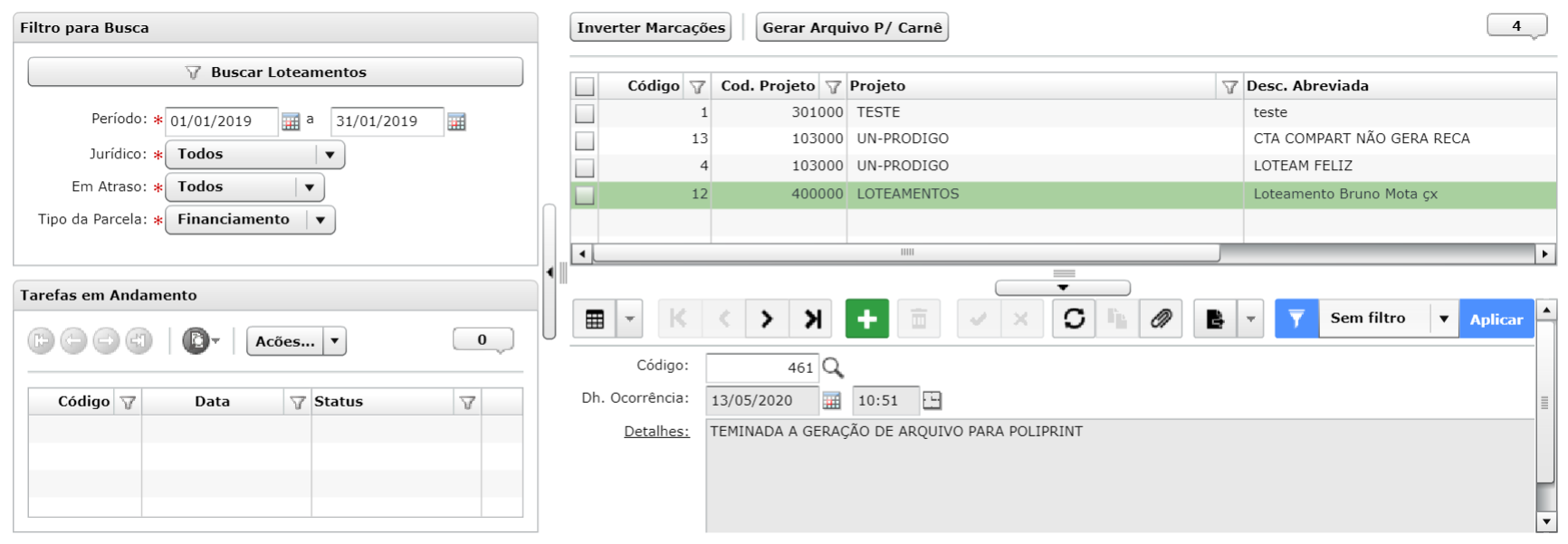The height and width of the screenshot is (544, 1568).
Task: Click the grid view mode icon
Action: 595,319
